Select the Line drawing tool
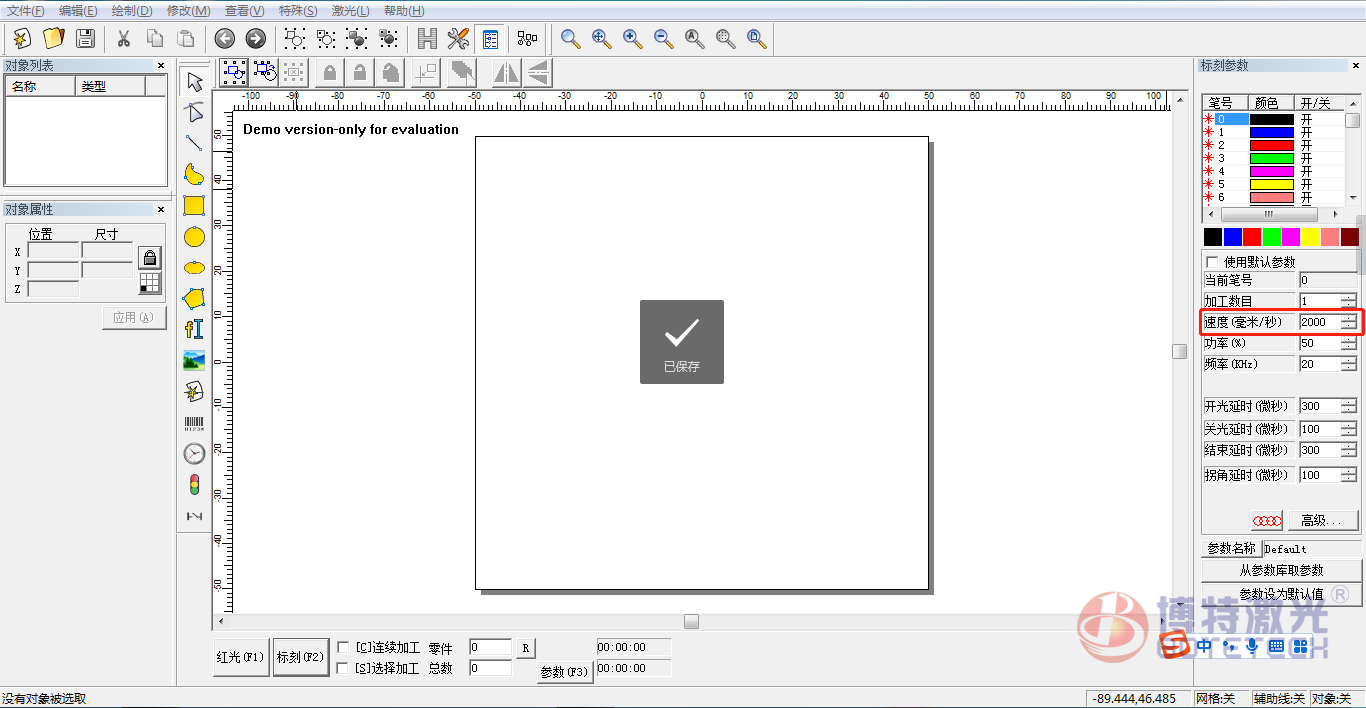Viewport: 1366px width, 708px height. [x=194, y=143]
